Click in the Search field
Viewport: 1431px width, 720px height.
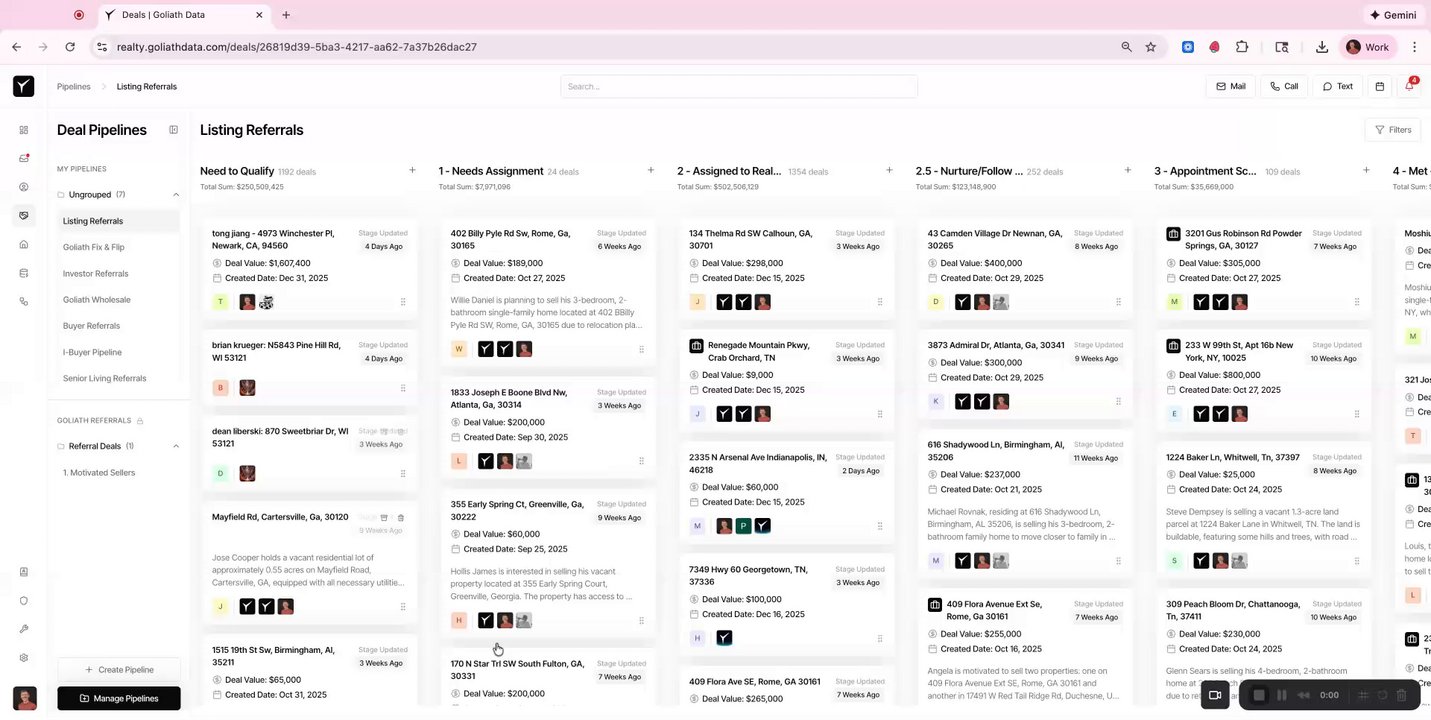739,87
